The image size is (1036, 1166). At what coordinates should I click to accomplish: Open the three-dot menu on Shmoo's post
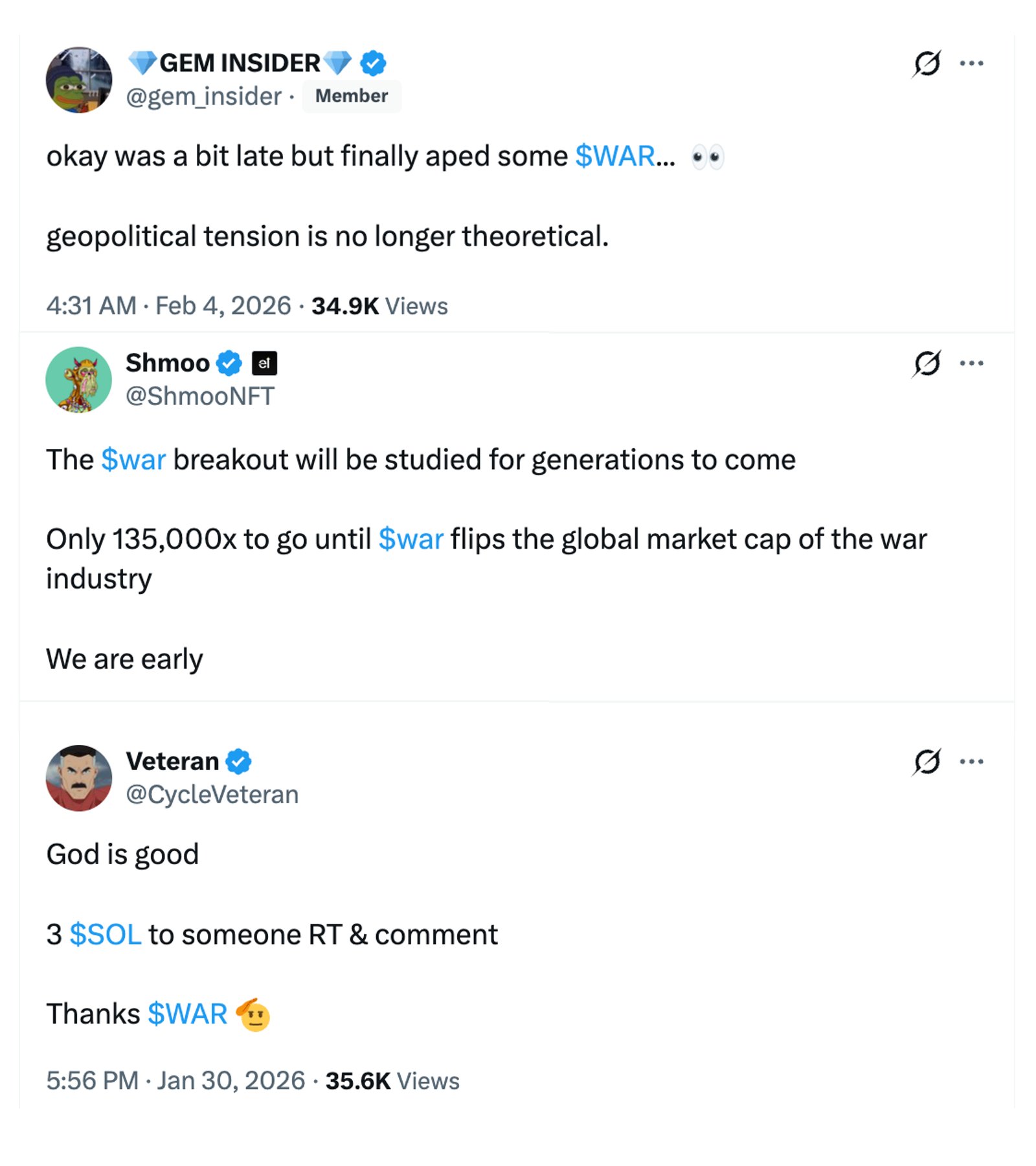(971, 363)
